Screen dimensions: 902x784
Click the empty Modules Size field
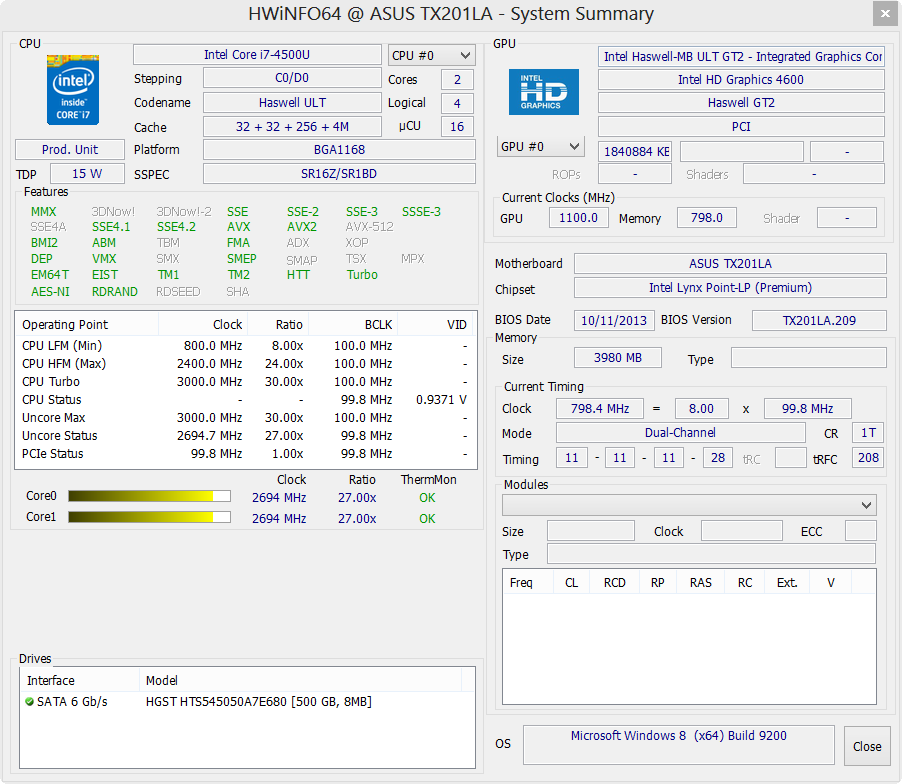tap(591, 530)
